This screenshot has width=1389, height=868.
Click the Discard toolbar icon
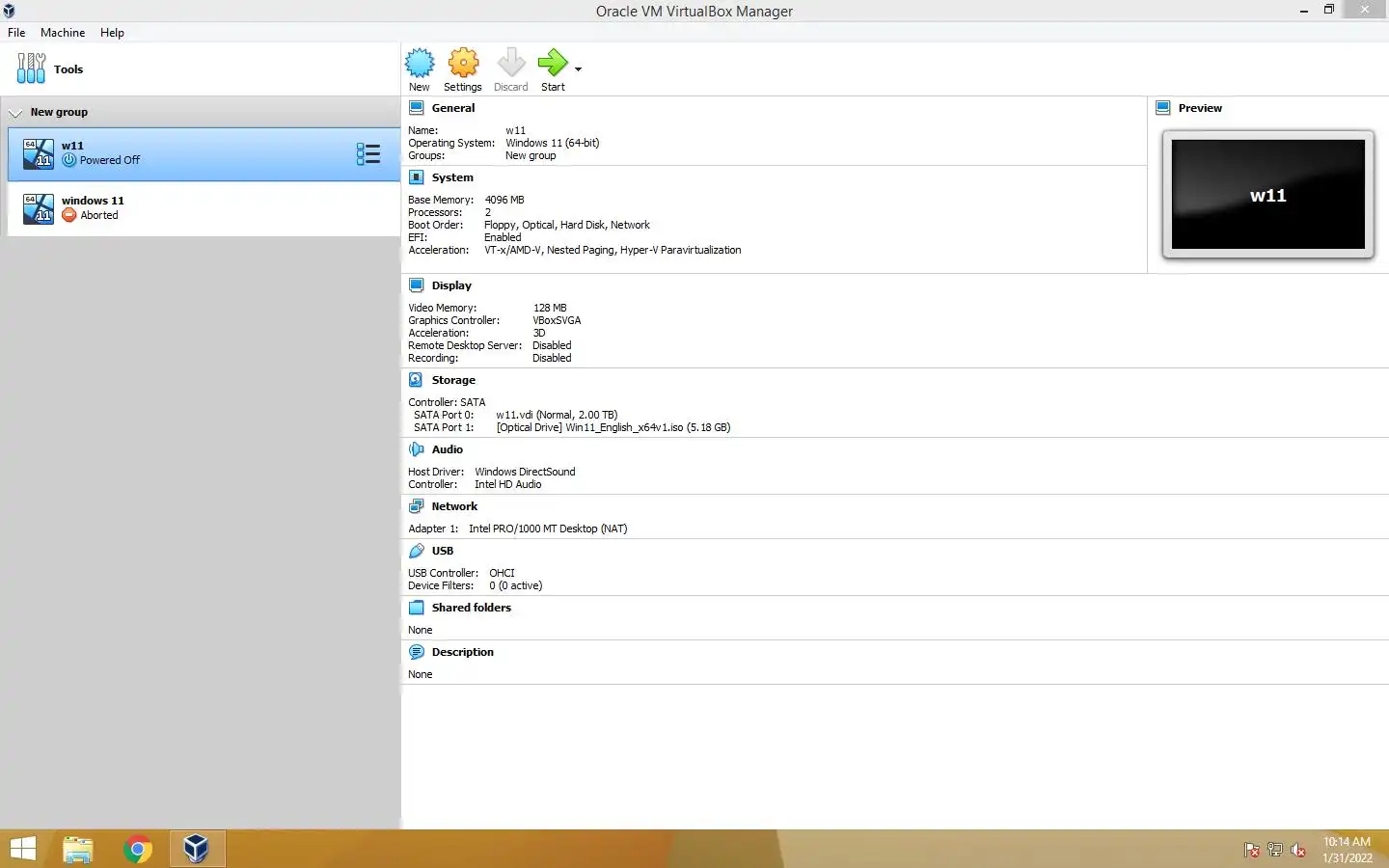511,63
